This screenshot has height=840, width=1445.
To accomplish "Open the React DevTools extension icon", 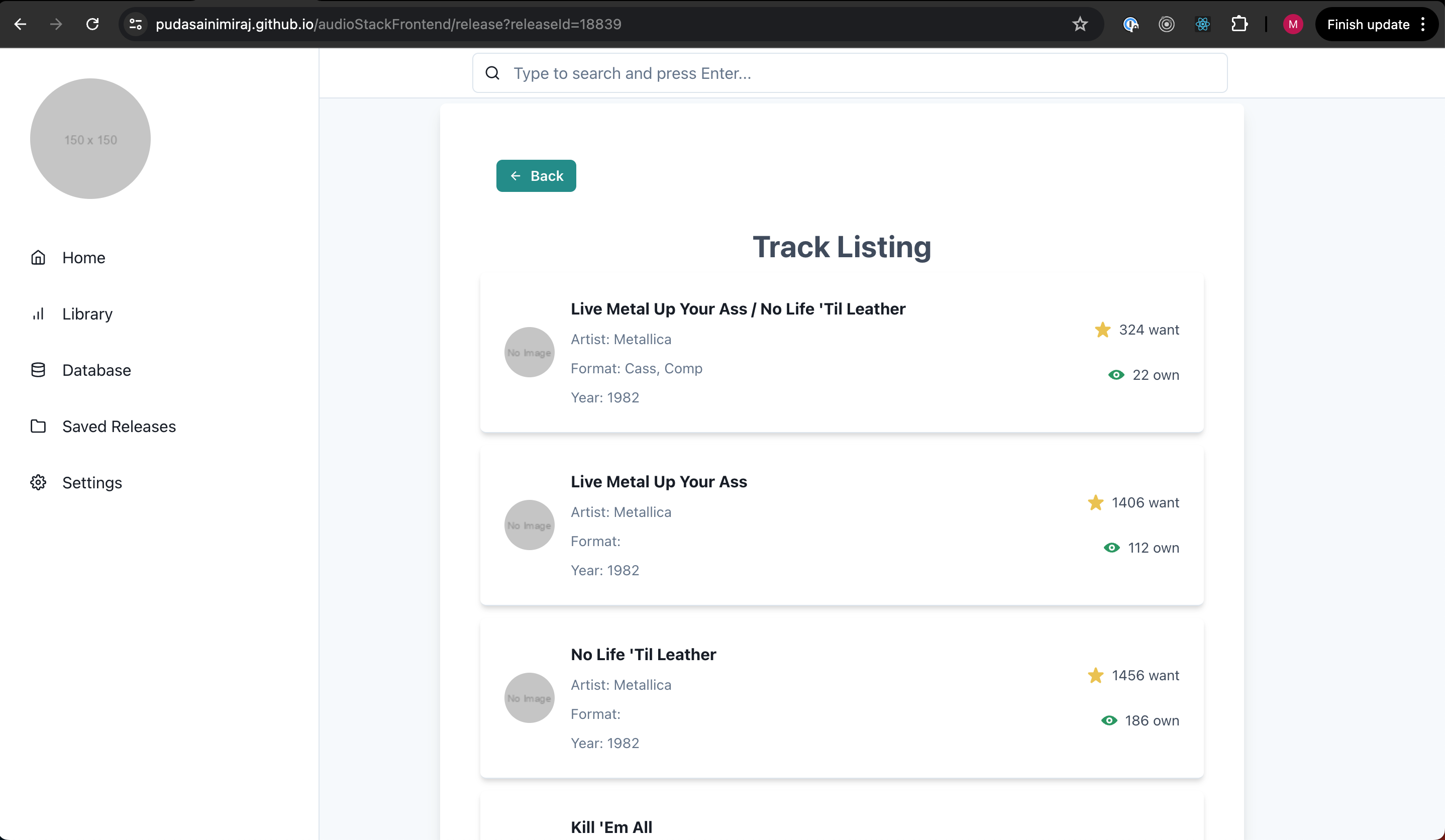I will pos(1202,24).
